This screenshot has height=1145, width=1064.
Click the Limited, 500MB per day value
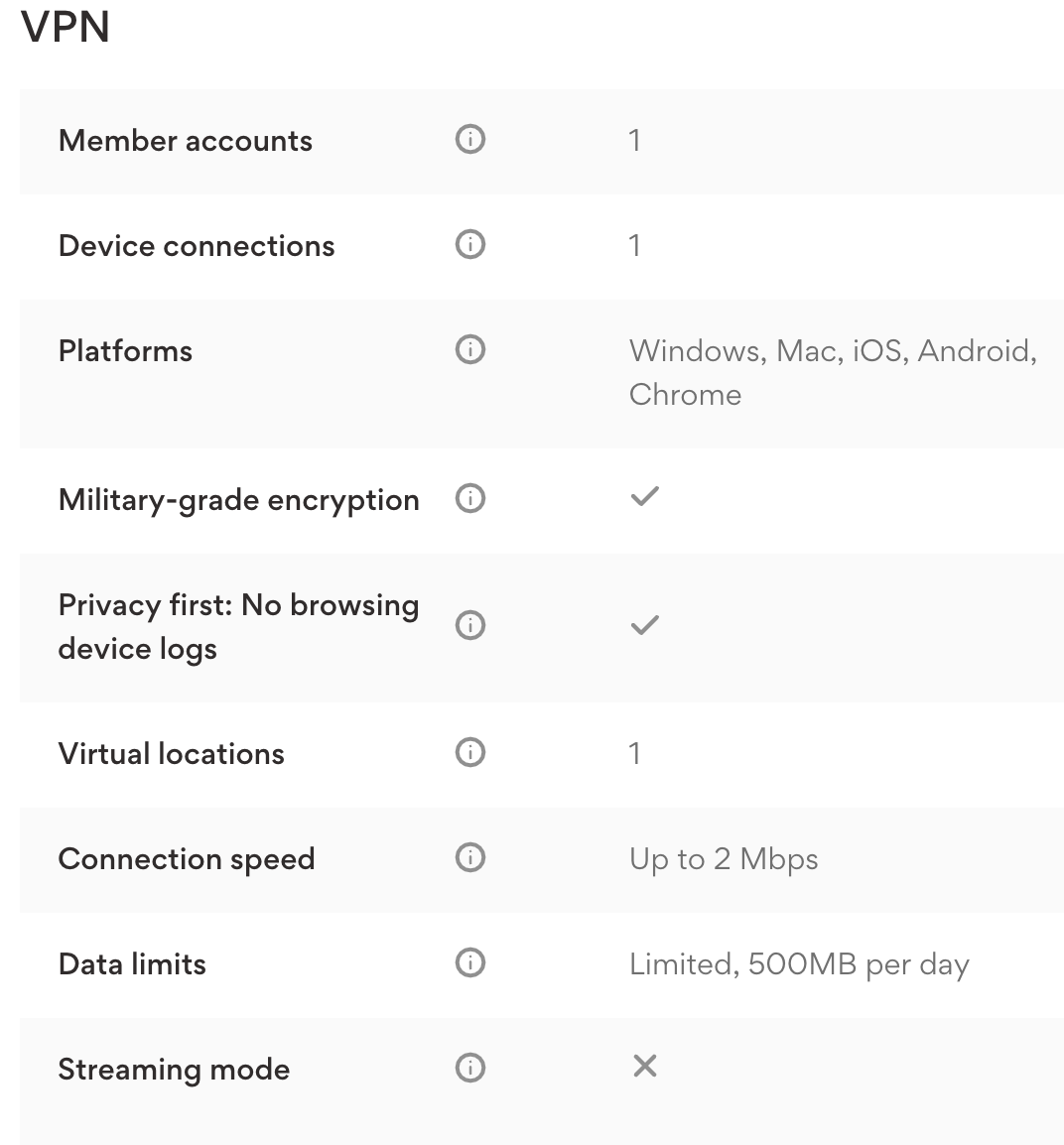tap(799, 962)
